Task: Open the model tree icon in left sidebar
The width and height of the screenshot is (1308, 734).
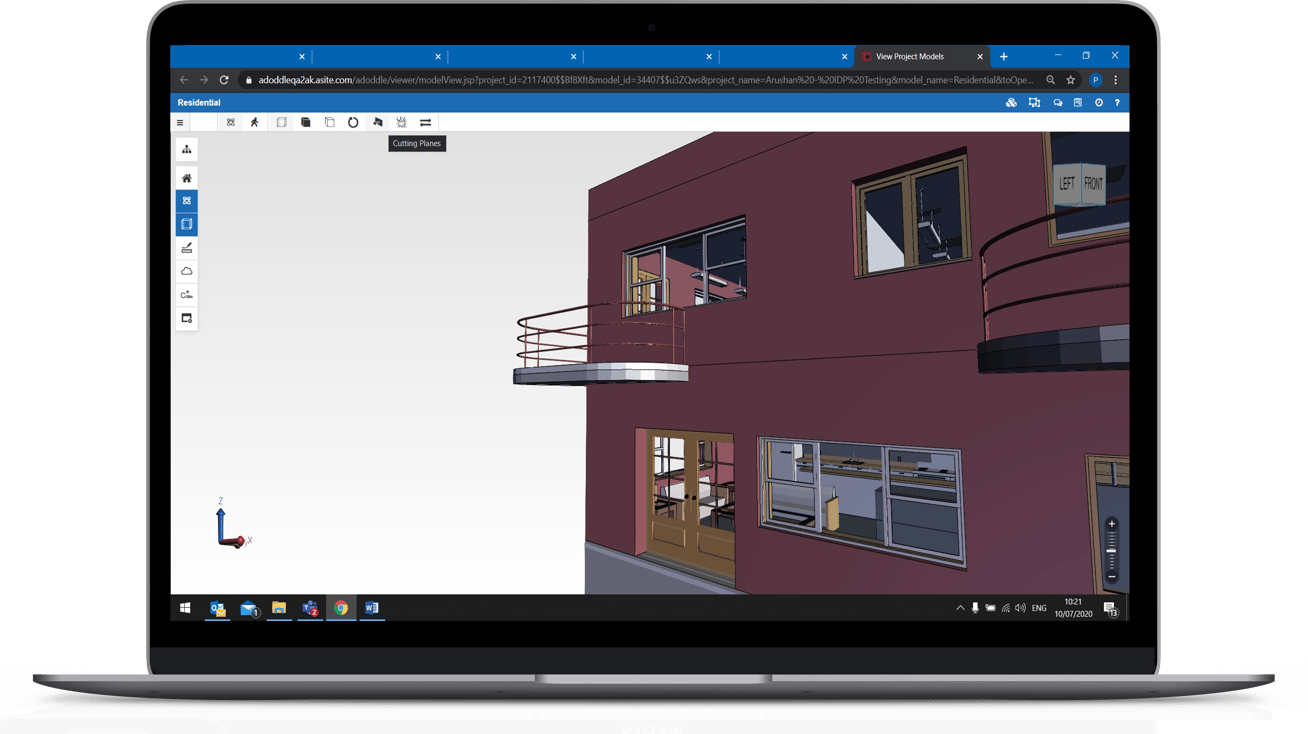Action: click(186, 148)
